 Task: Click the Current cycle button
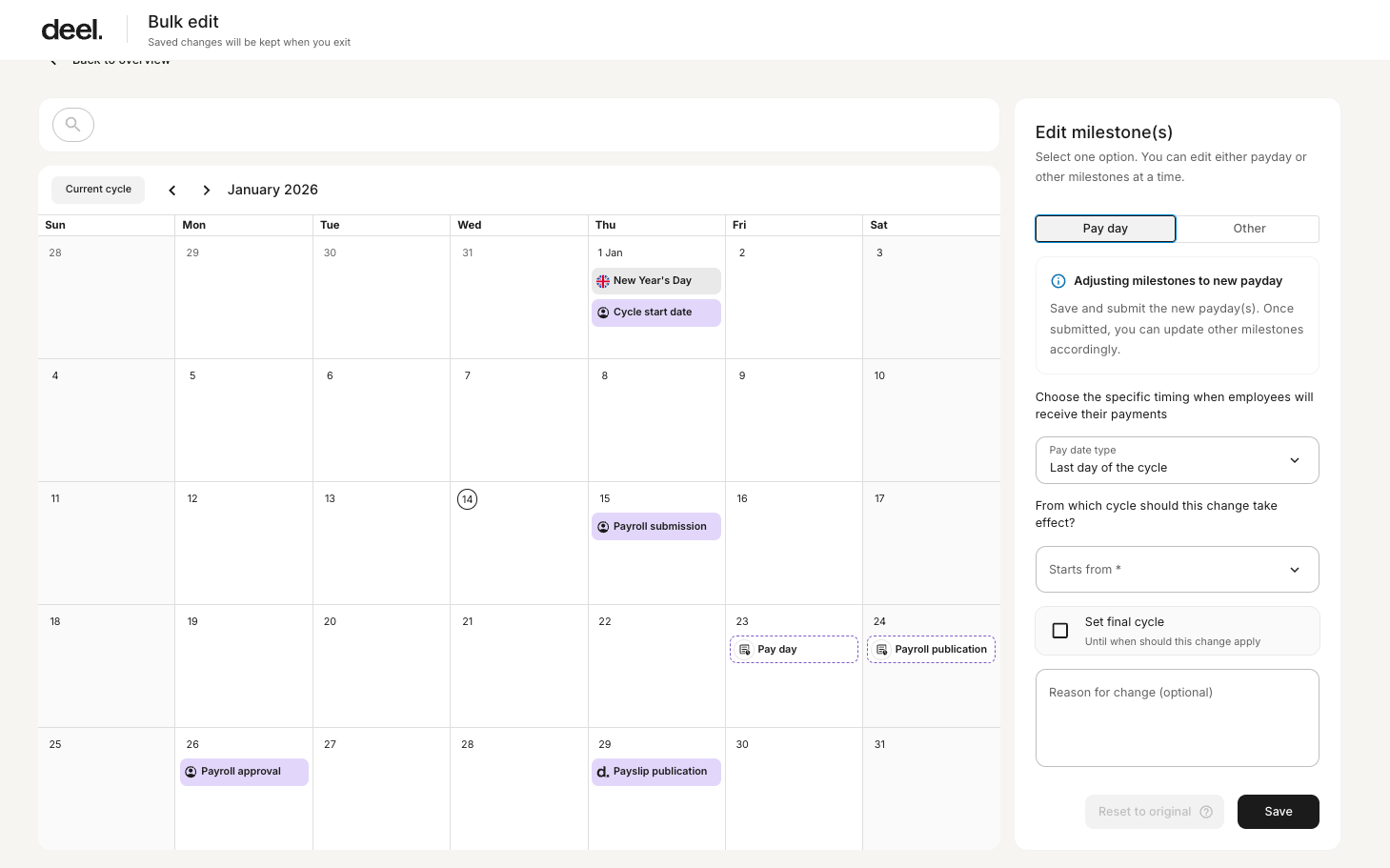tap(97, 190)
